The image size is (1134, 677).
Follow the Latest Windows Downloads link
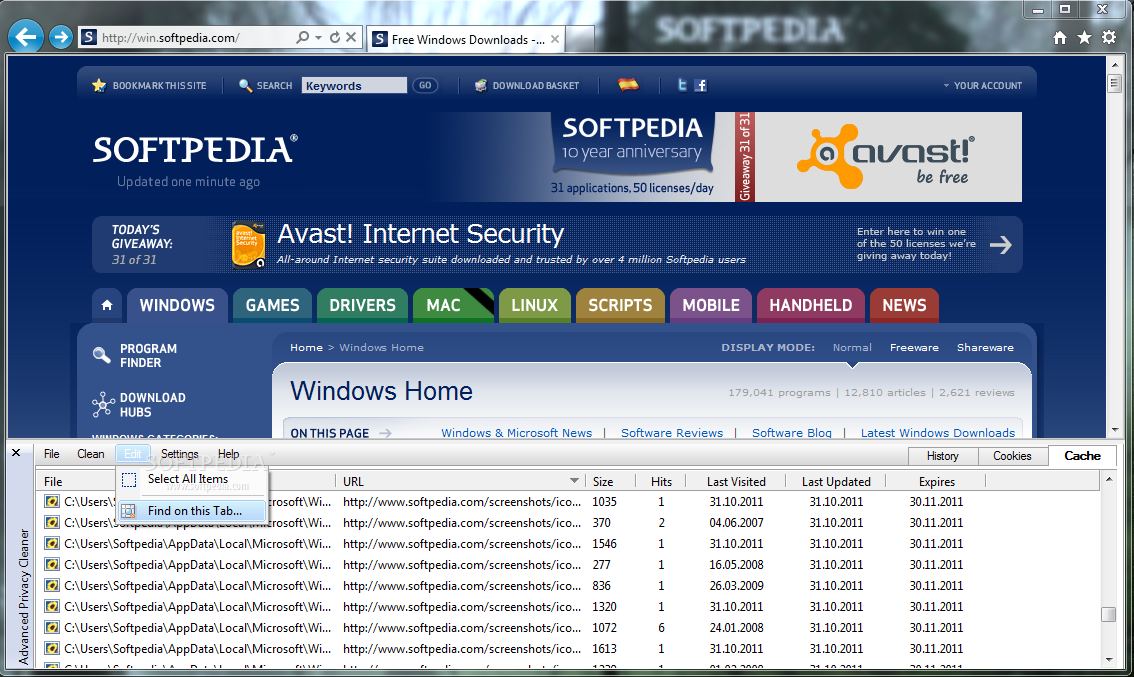[x=938, y=433]
